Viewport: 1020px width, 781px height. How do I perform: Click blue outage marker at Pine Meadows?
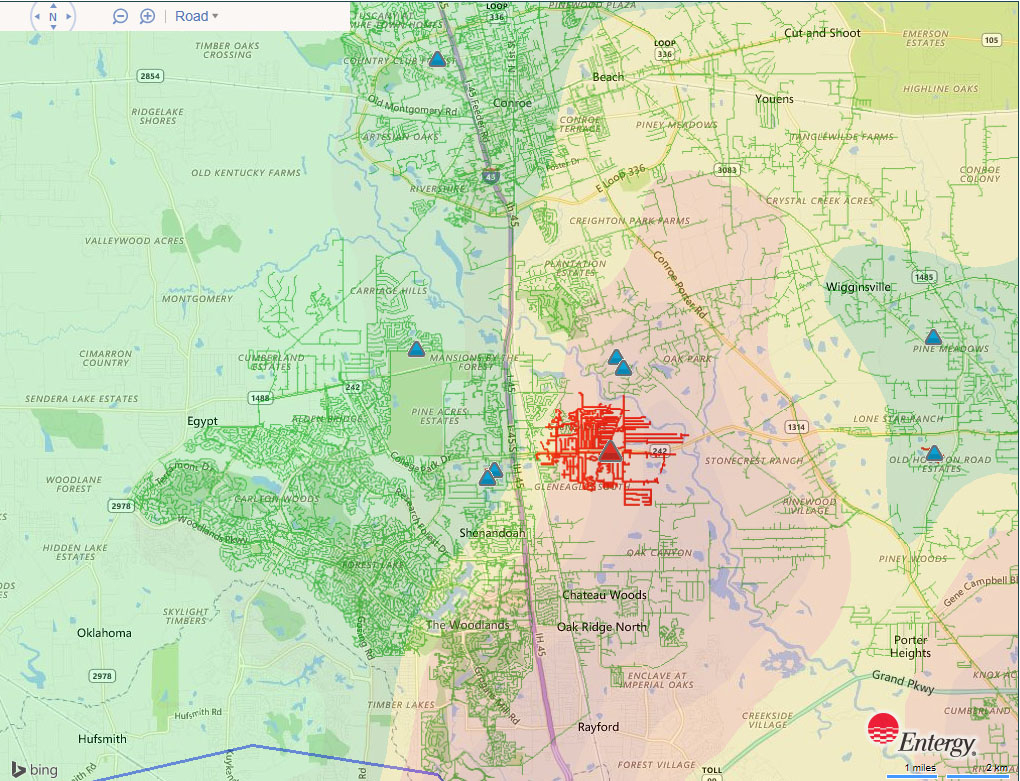pyautogui.click(x=933, y=337)
